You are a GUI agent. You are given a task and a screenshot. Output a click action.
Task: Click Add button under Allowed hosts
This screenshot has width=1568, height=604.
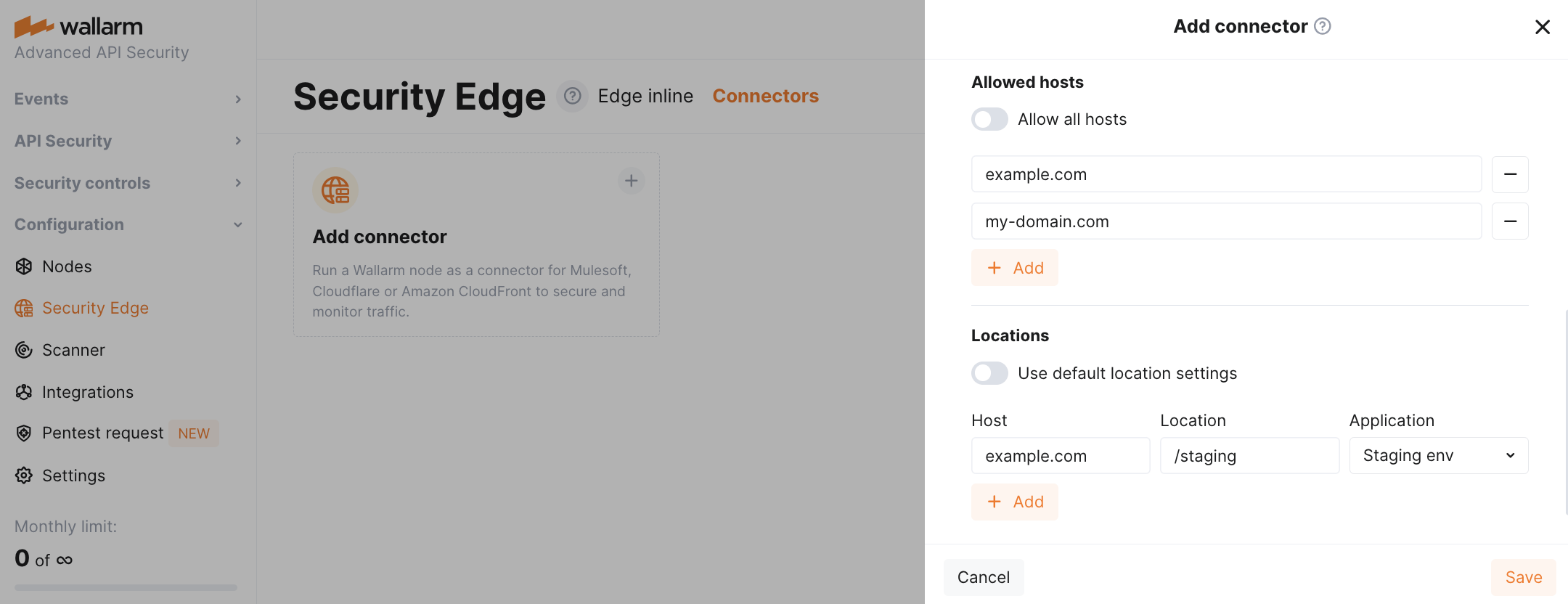(x=1014, y=268)
